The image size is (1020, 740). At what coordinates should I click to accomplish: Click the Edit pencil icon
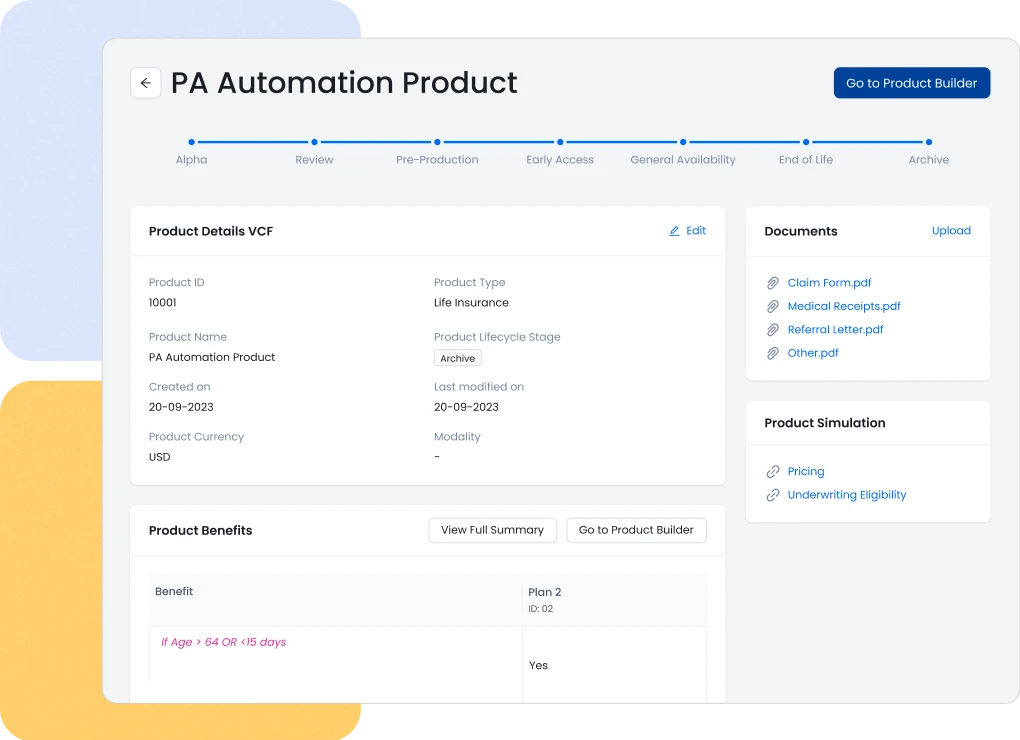click(674, 231)
